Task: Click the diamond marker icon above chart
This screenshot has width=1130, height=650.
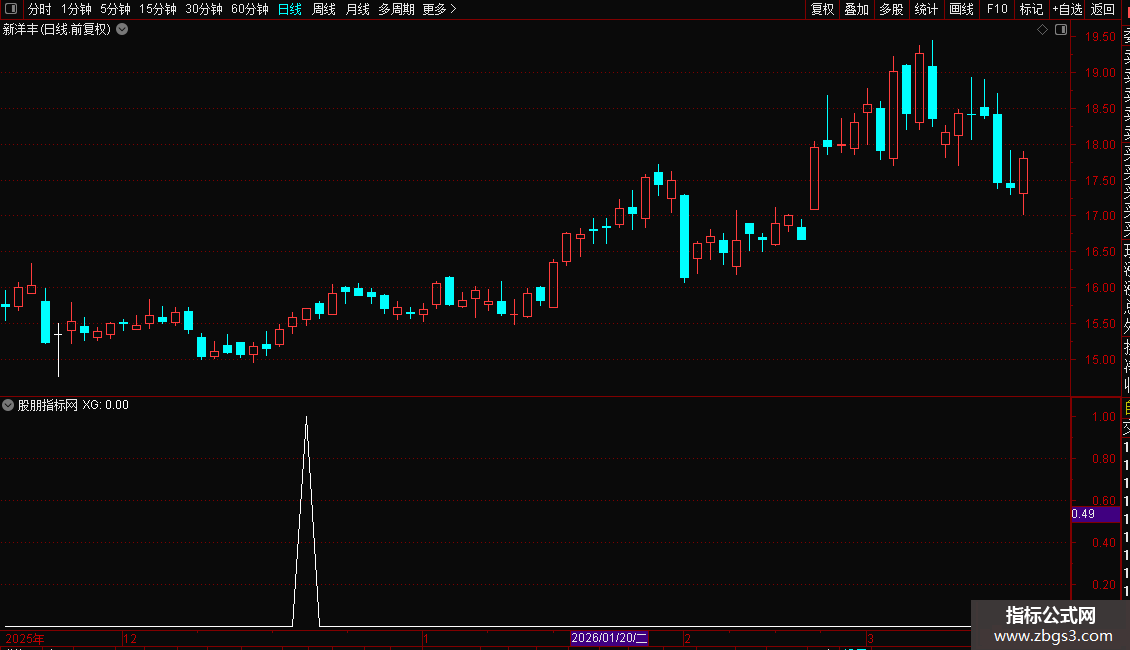Action: click(x=1042, y=30)
